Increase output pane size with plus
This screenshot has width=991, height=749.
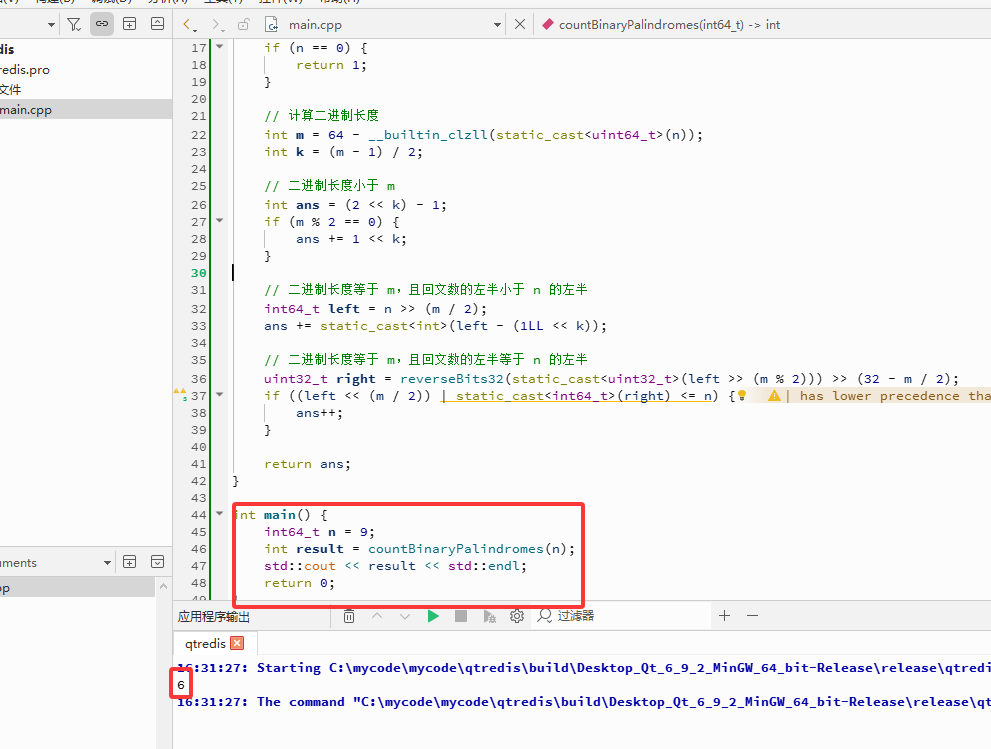(x=724, y=616)
